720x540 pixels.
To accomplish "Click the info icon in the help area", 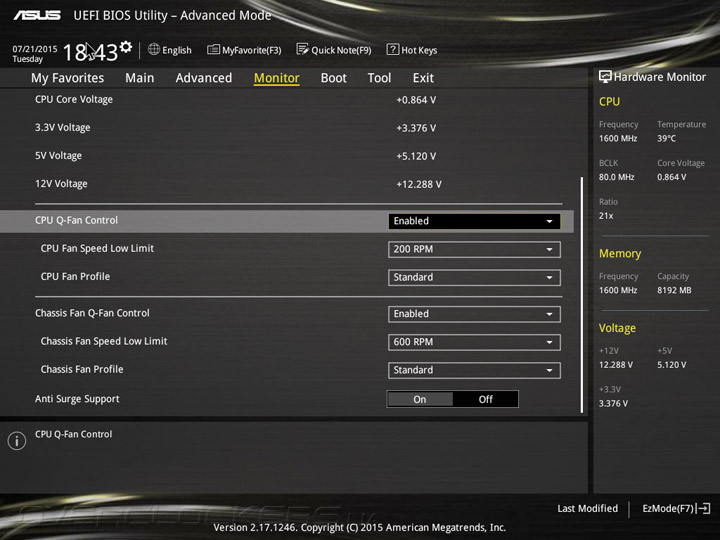I will tap(17, 441).
